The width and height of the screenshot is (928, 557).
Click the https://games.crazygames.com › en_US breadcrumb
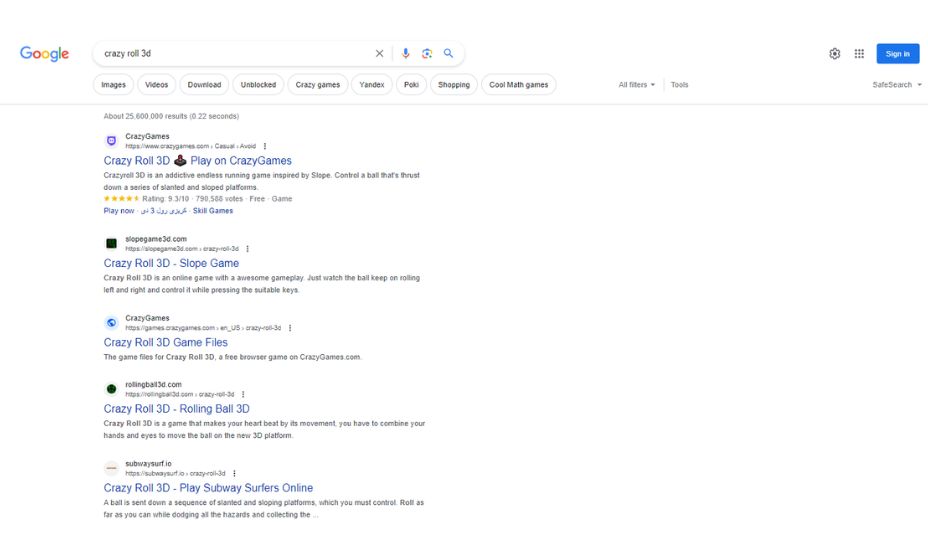click(x=203, y=328)
